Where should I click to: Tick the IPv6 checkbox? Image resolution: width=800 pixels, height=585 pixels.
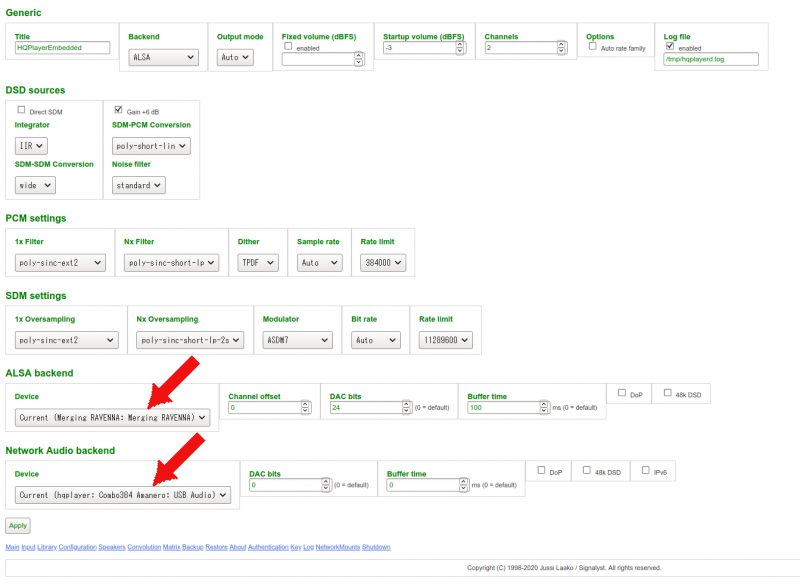pyautogui.click(x=647, y=471)
